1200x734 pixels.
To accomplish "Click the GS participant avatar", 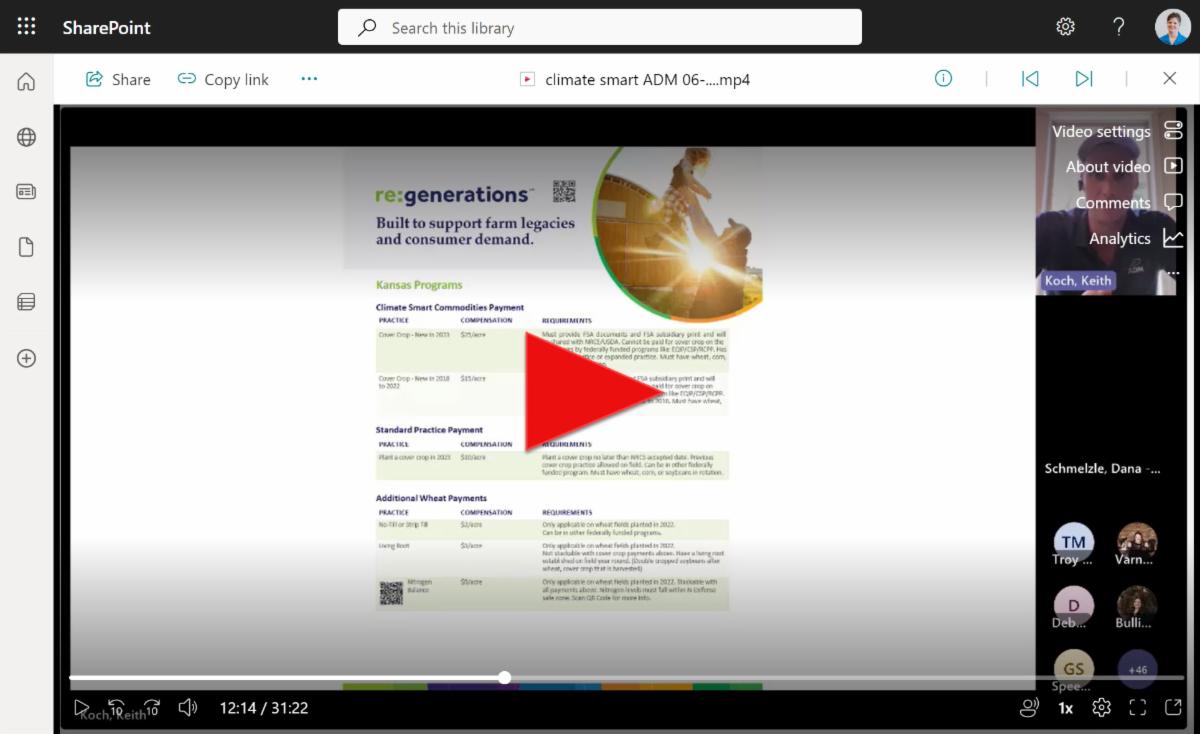I will pyautogui.click(x=1074, y=668).
